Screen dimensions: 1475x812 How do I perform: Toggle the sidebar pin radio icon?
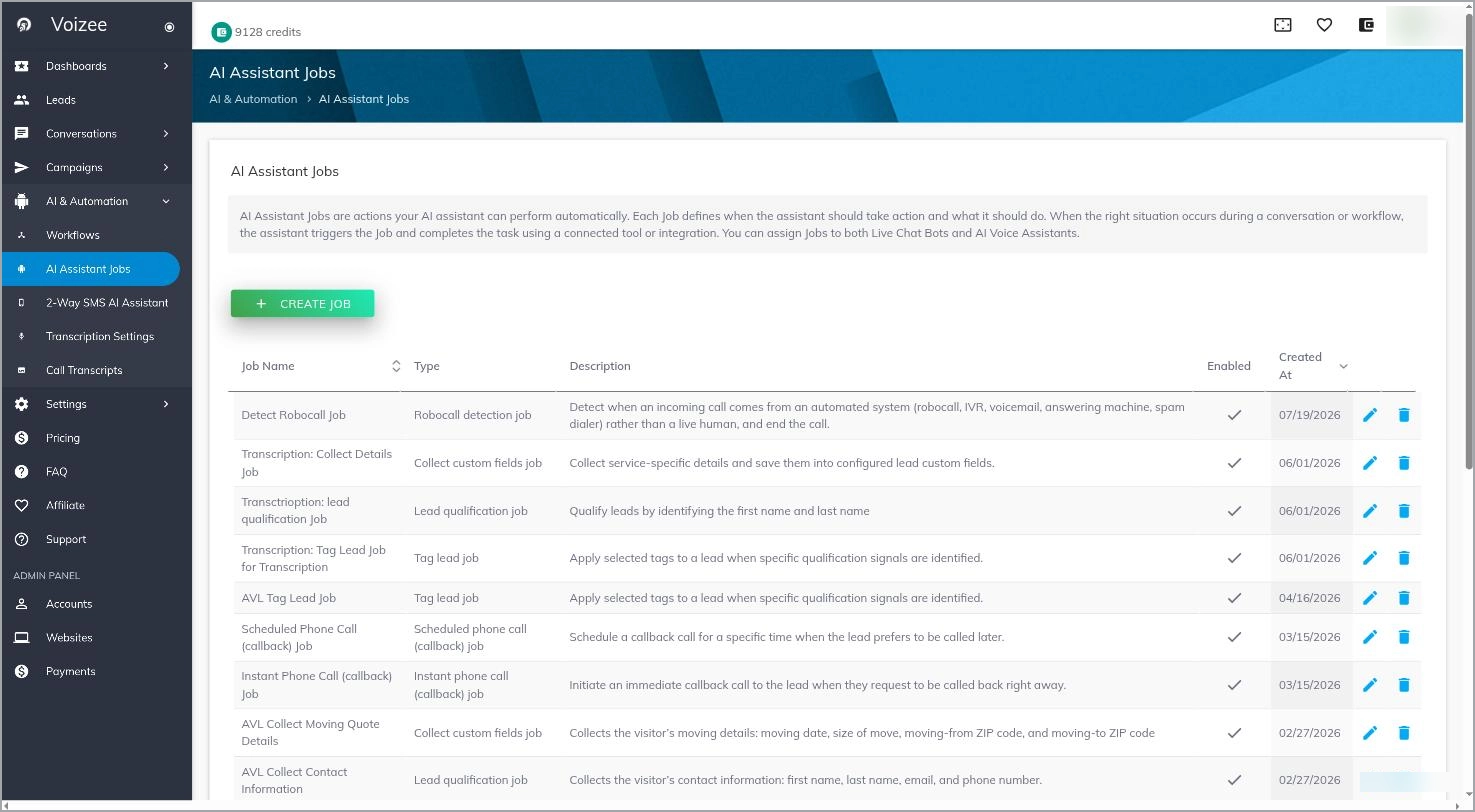(x=169, y=27)
